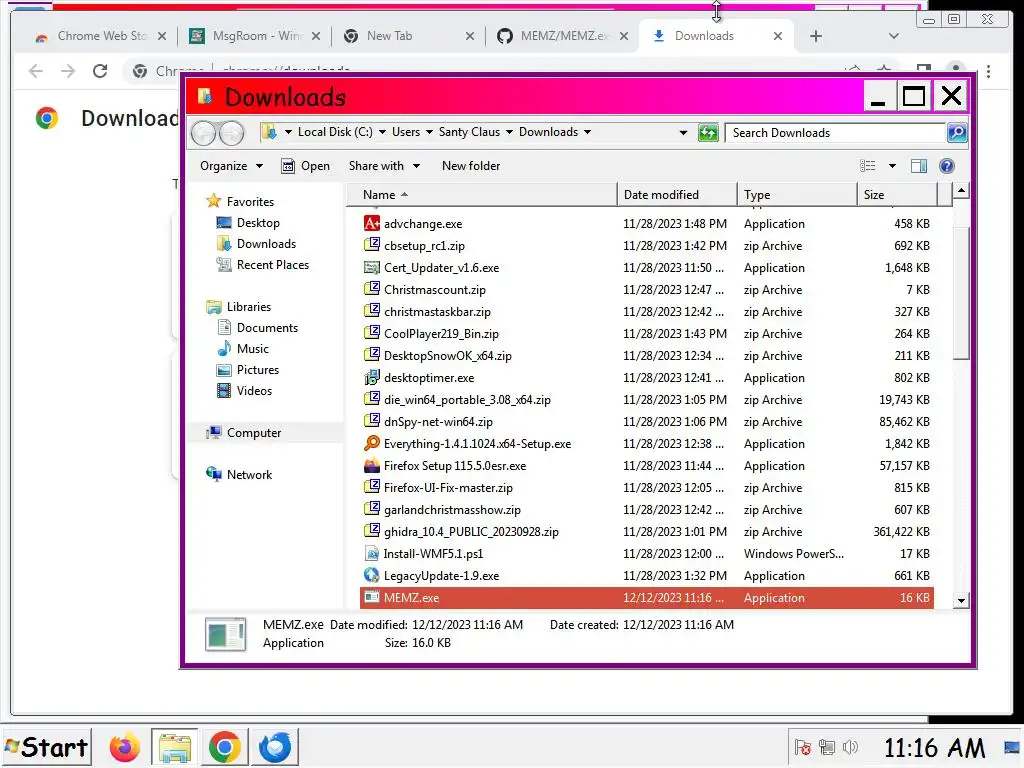Expand the Santy Claus breadcrumb arrow
This screenshot has width=1024, height=768.
coord(509,132)
